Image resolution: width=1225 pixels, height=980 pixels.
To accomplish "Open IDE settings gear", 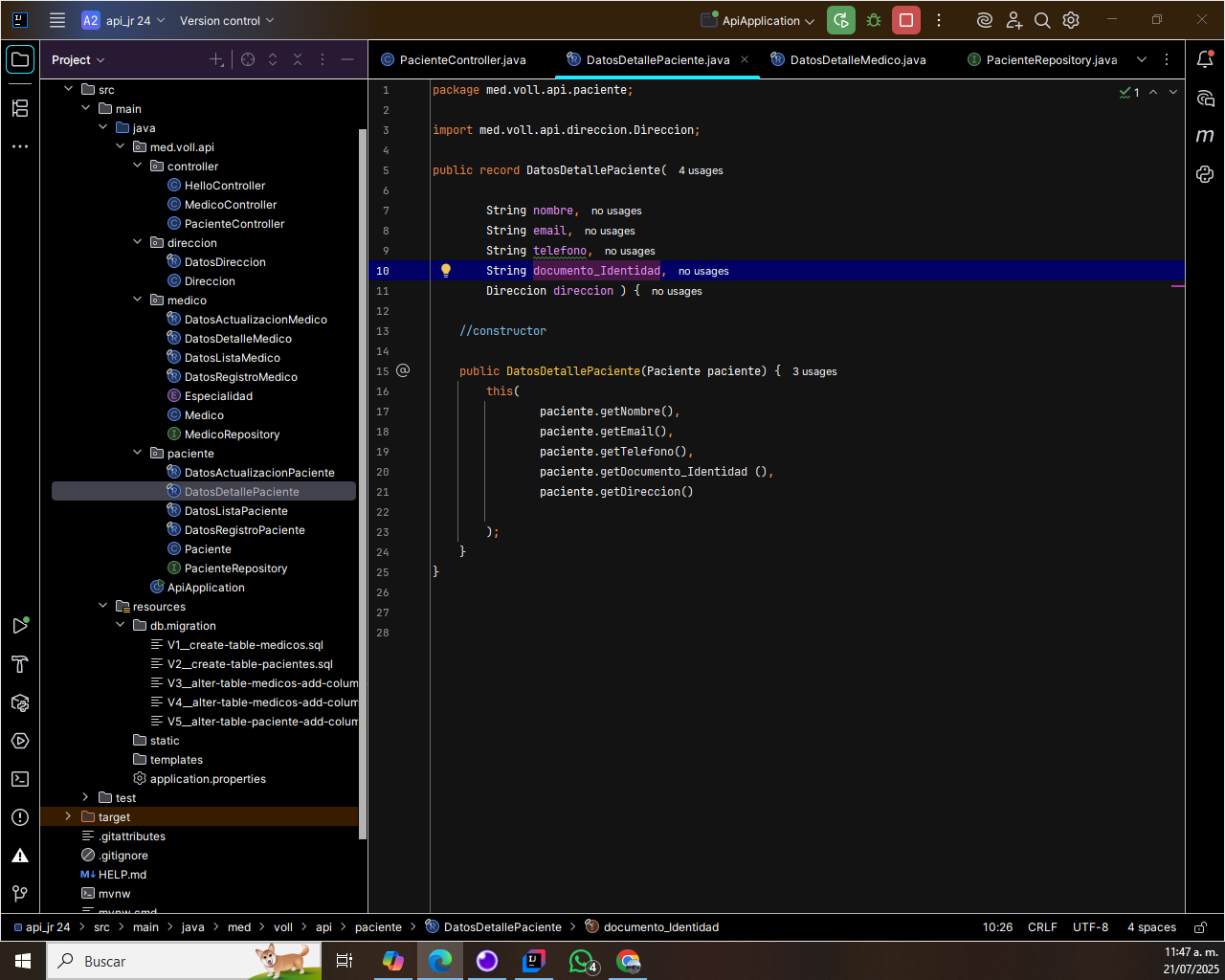I will 1071,20.
